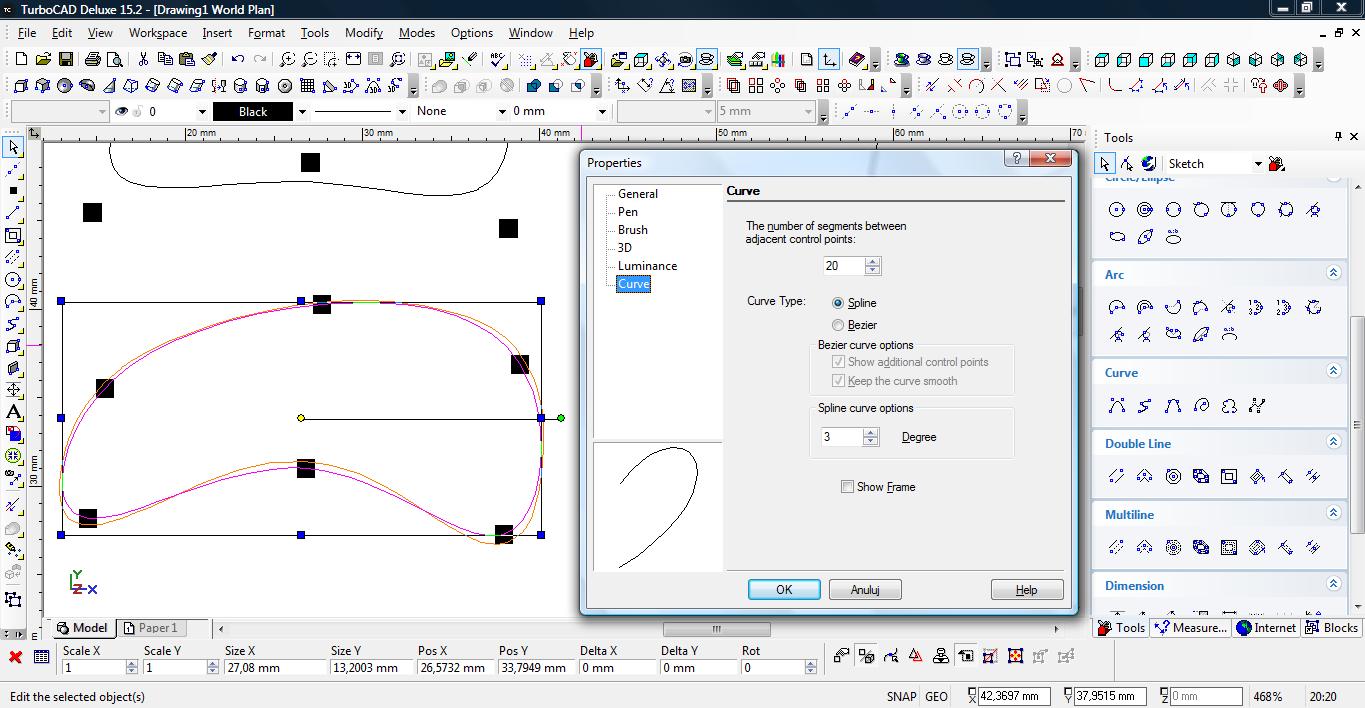Click the Undo arrow icon
This screenshot has height=708, width=1365.
pyautogui.click(x=238, y=60)
